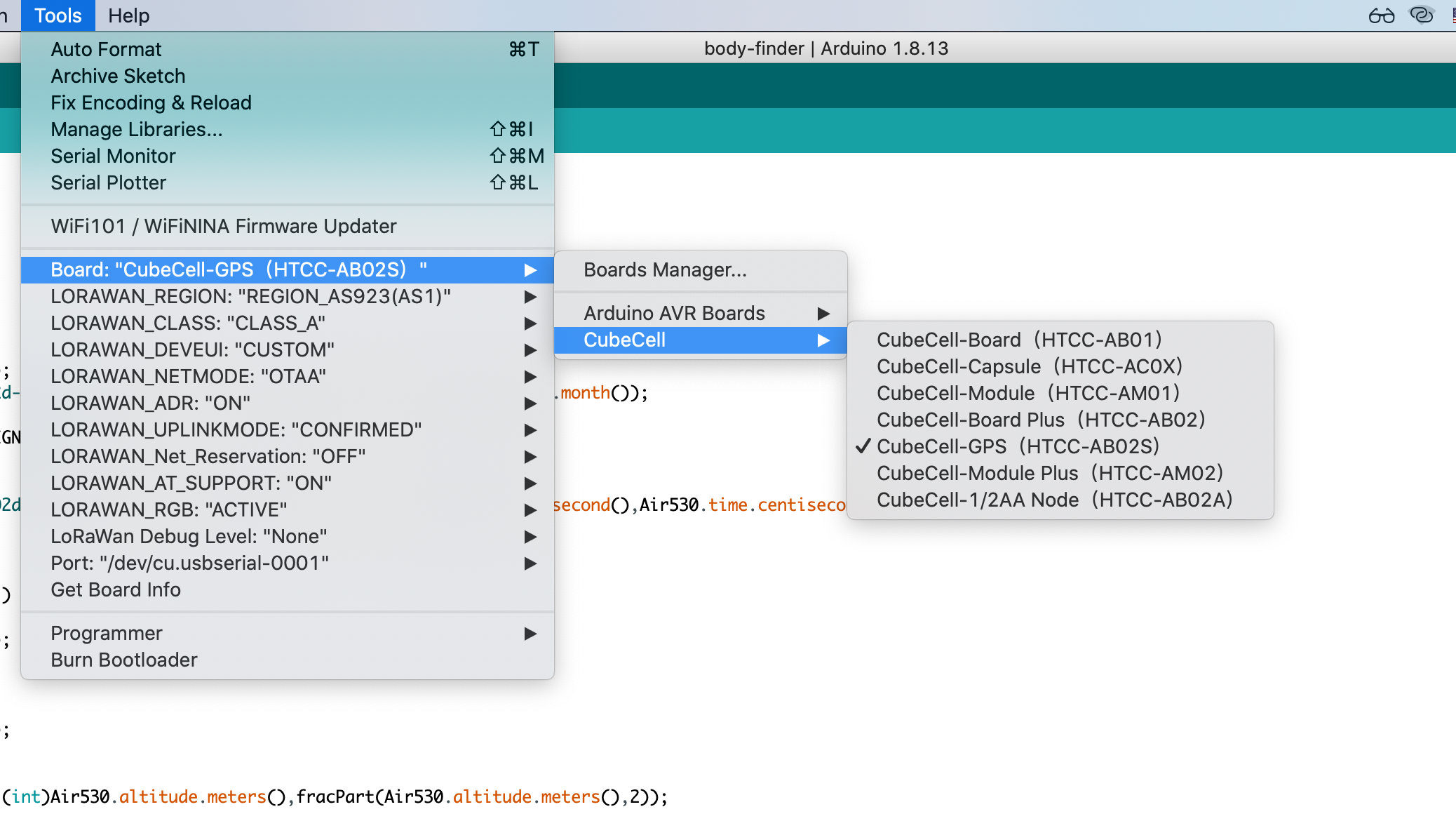Choose CubeCell-Board (HTCC-AB01) board
Image resolution: width=1456 pixels, height=821 pixels.
1018,340
